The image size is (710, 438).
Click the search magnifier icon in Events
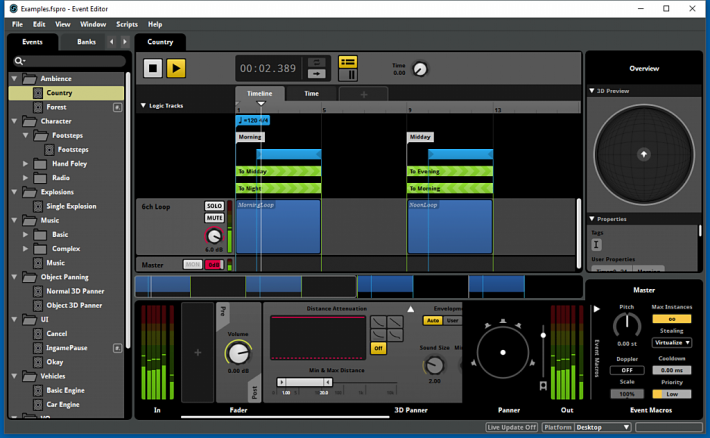[x=19, y=61]
